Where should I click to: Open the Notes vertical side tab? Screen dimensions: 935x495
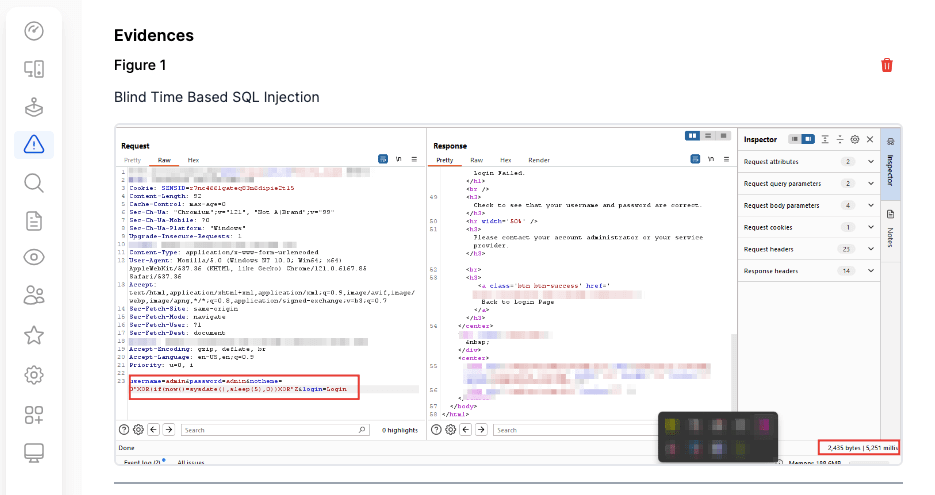(890, 229)
